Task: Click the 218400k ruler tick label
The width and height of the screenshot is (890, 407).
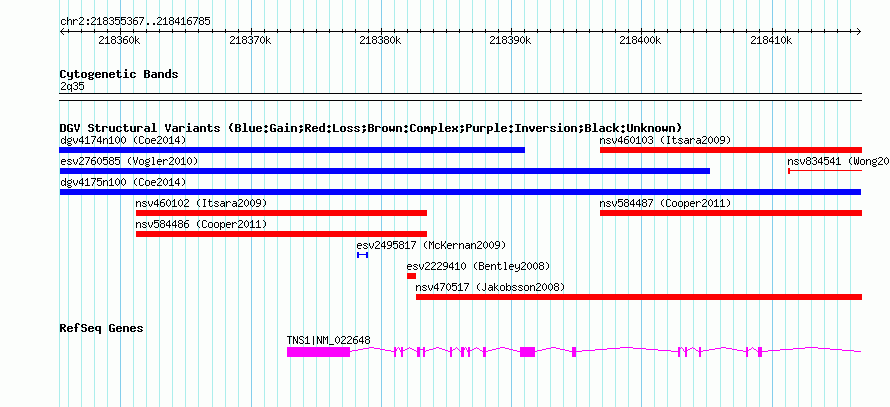Action: click(641, 40)
